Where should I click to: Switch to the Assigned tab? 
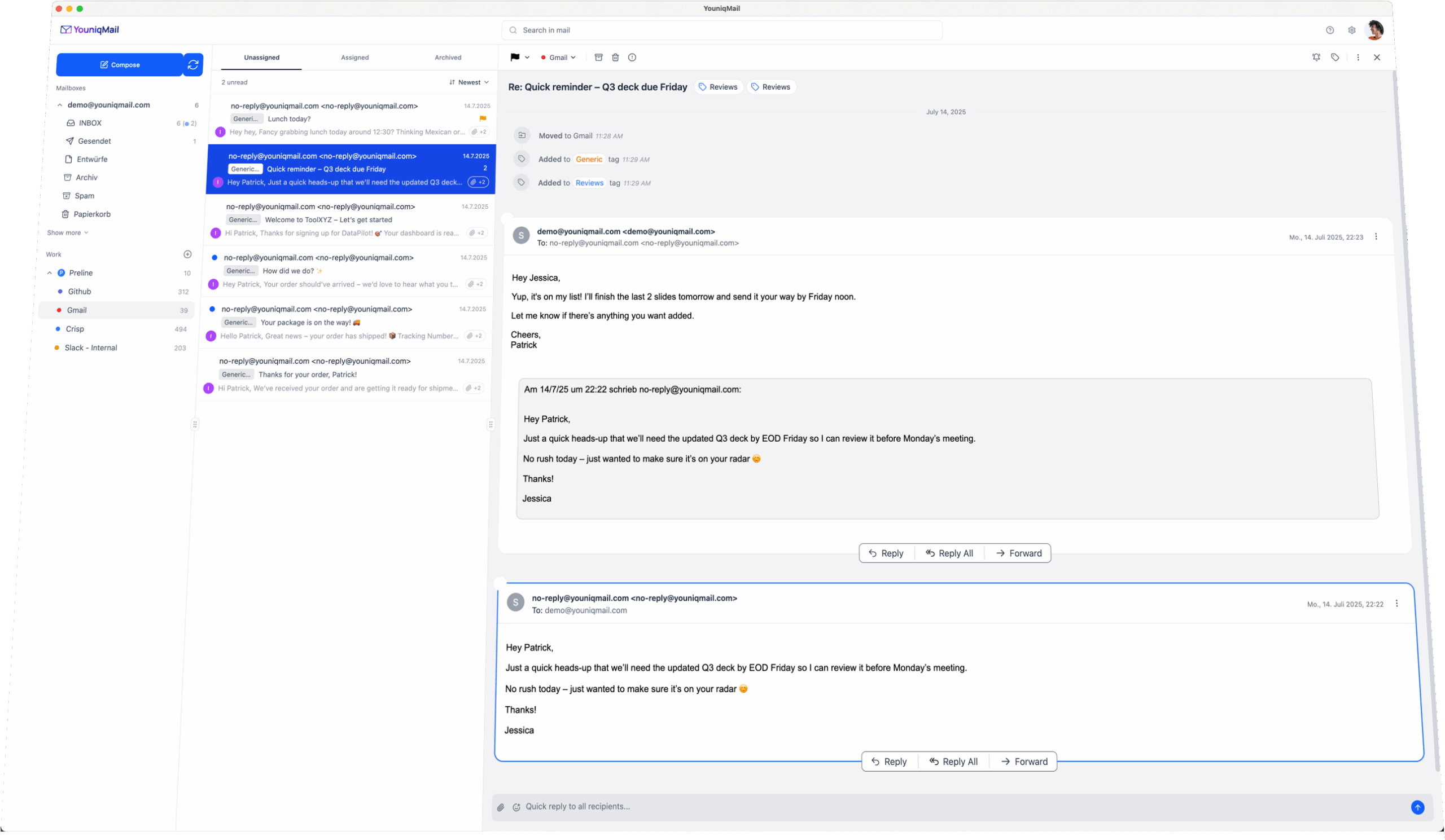355,58
